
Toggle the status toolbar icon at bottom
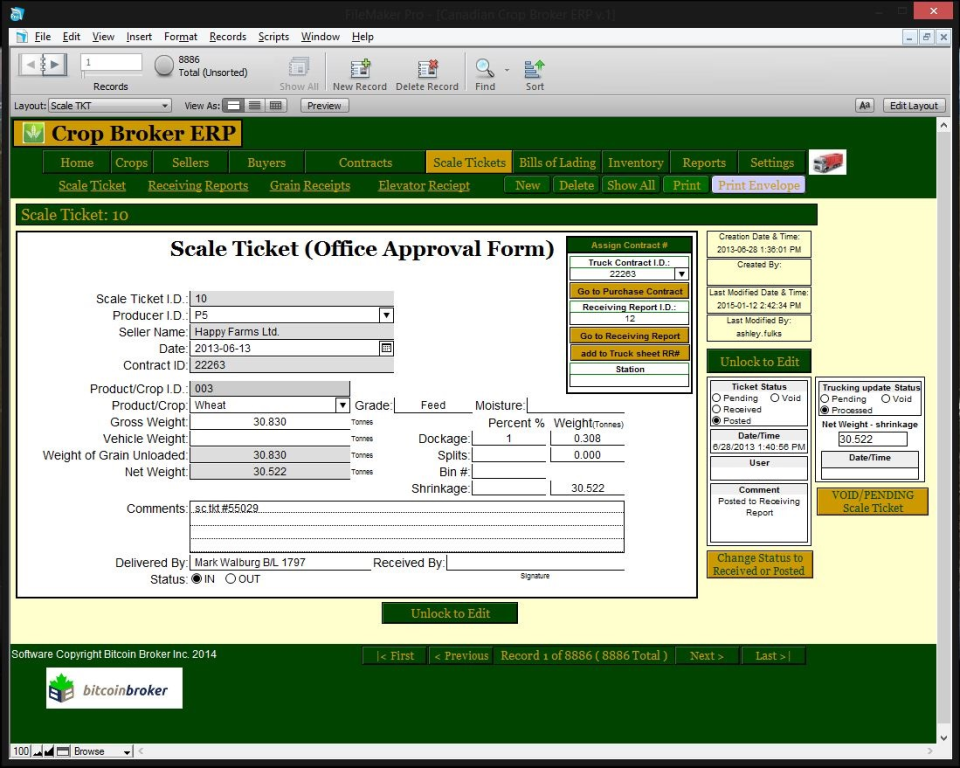click(62, 751)
